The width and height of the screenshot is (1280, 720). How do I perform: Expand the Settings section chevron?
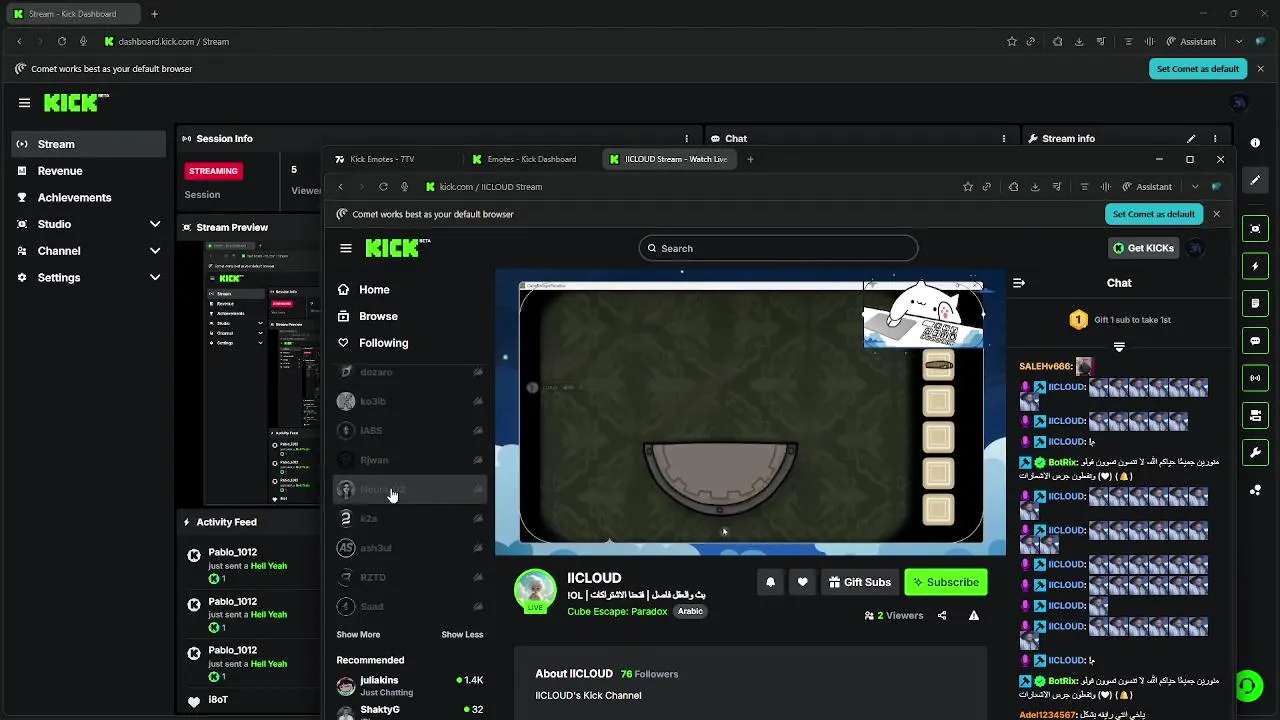tap(155, 278)
